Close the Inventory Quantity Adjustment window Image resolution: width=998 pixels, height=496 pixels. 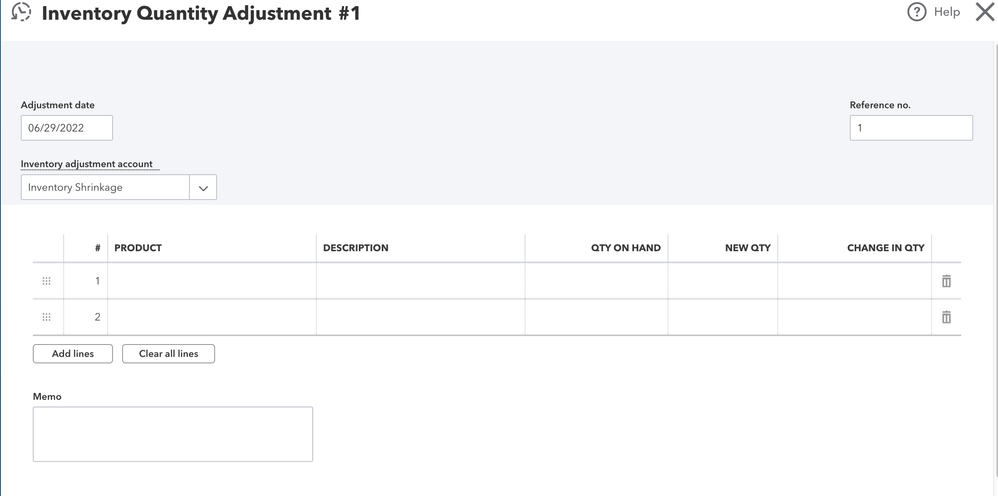(984, 13)
